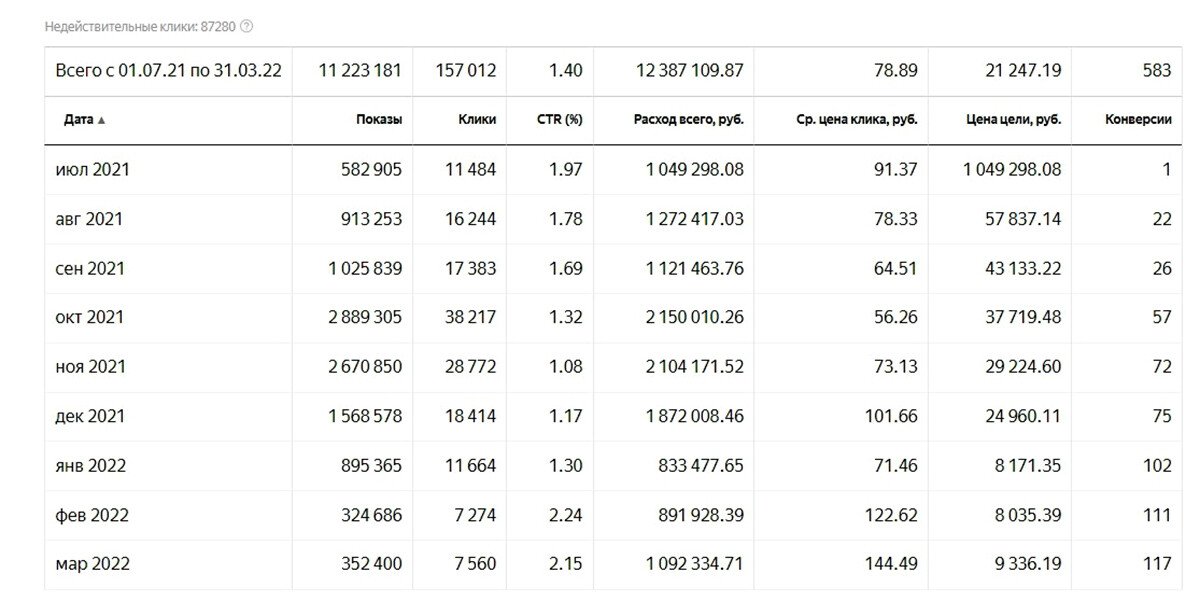Click the Всего с 01.07.21 по 31.03.22 total label

point(168,71)
